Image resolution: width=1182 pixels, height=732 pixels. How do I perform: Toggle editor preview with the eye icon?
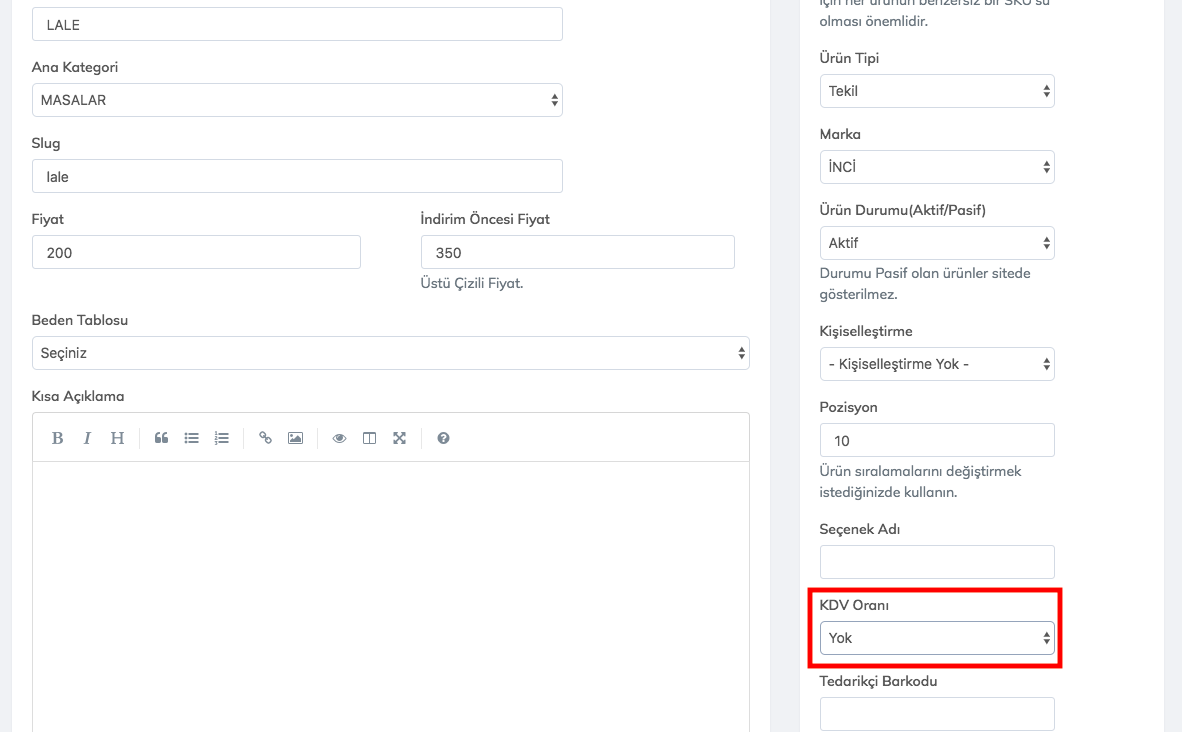click(339, 438)
